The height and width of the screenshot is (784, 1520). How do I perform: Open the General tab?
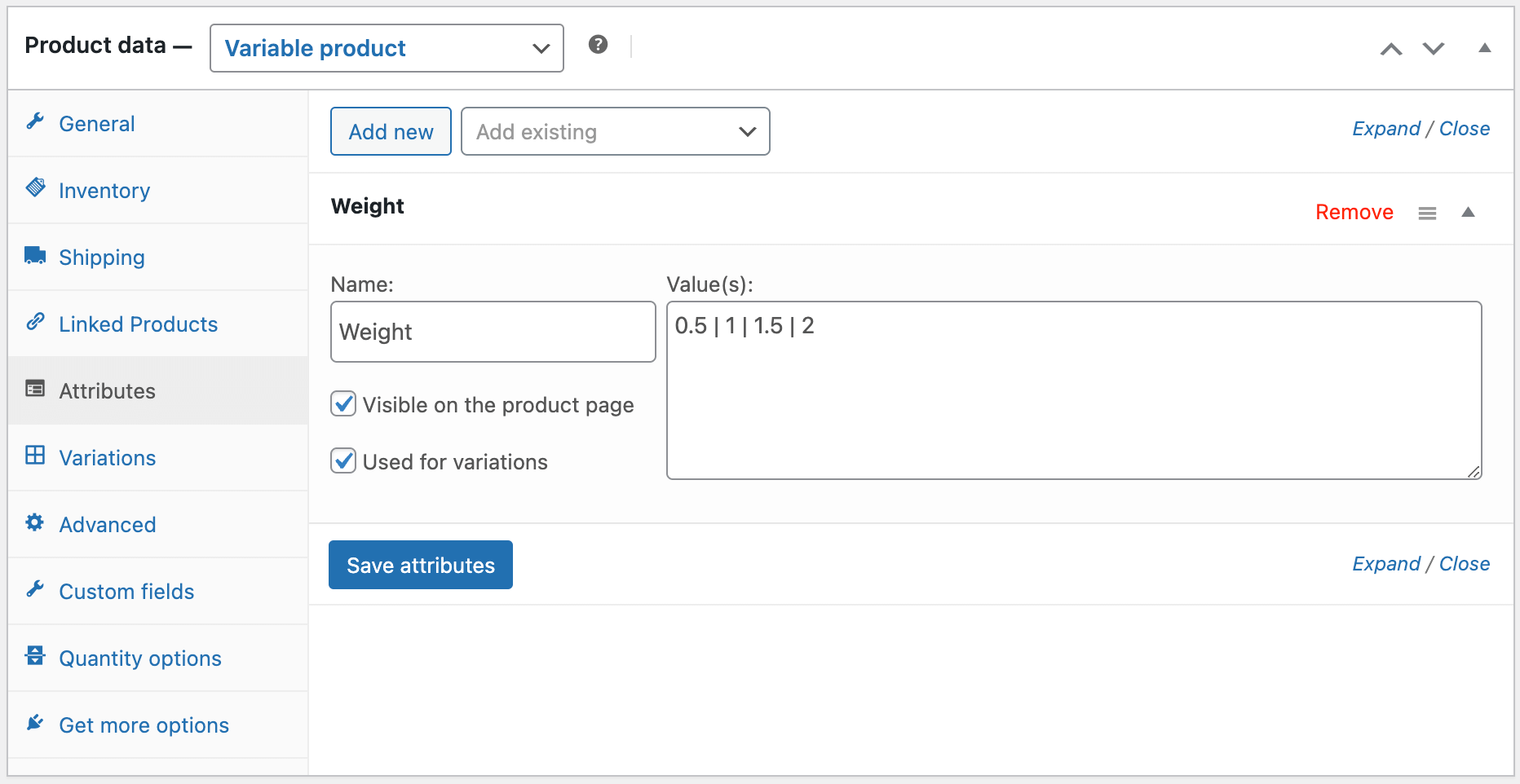pyautogui.click(x=96, y=124)
